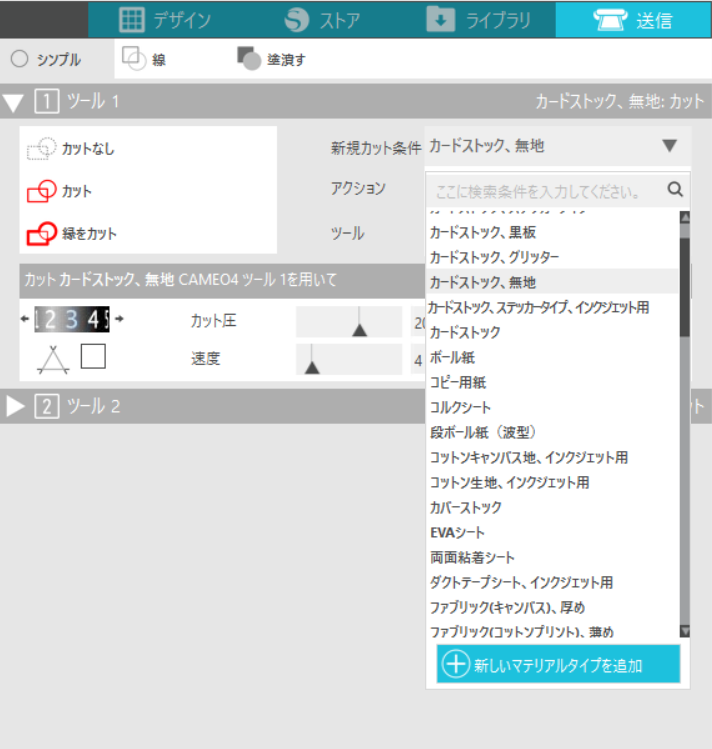Click the magnifier search icon
Screen dimensions: 712x749
[675, 189]
